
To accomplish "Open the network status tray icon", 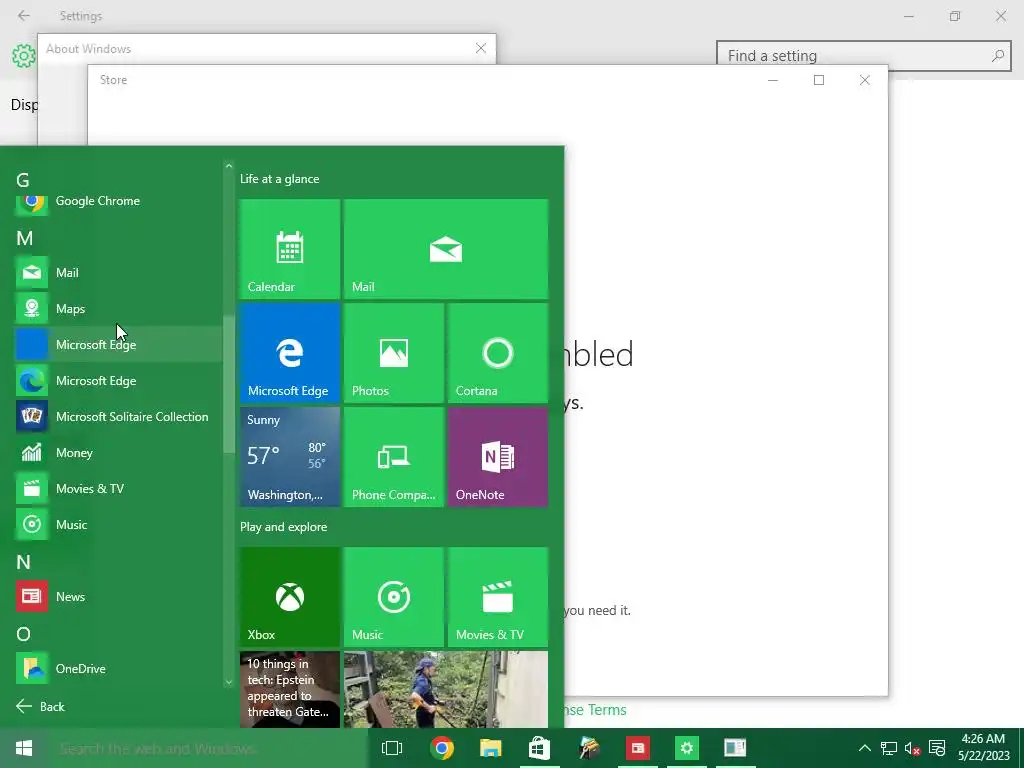I will [889, 748].
